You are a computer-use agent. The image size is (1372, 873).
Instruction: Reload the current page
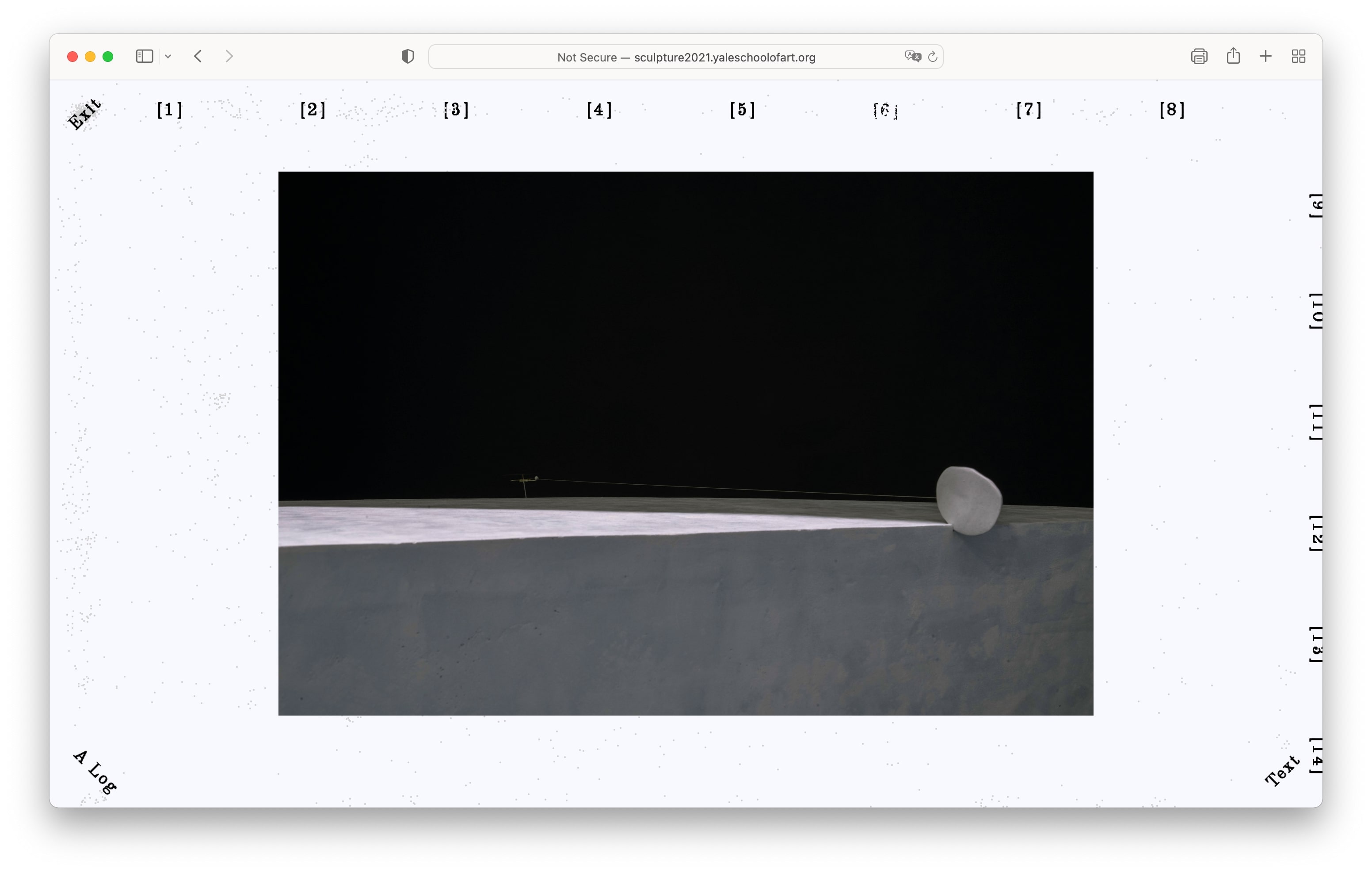pos(933,56)
